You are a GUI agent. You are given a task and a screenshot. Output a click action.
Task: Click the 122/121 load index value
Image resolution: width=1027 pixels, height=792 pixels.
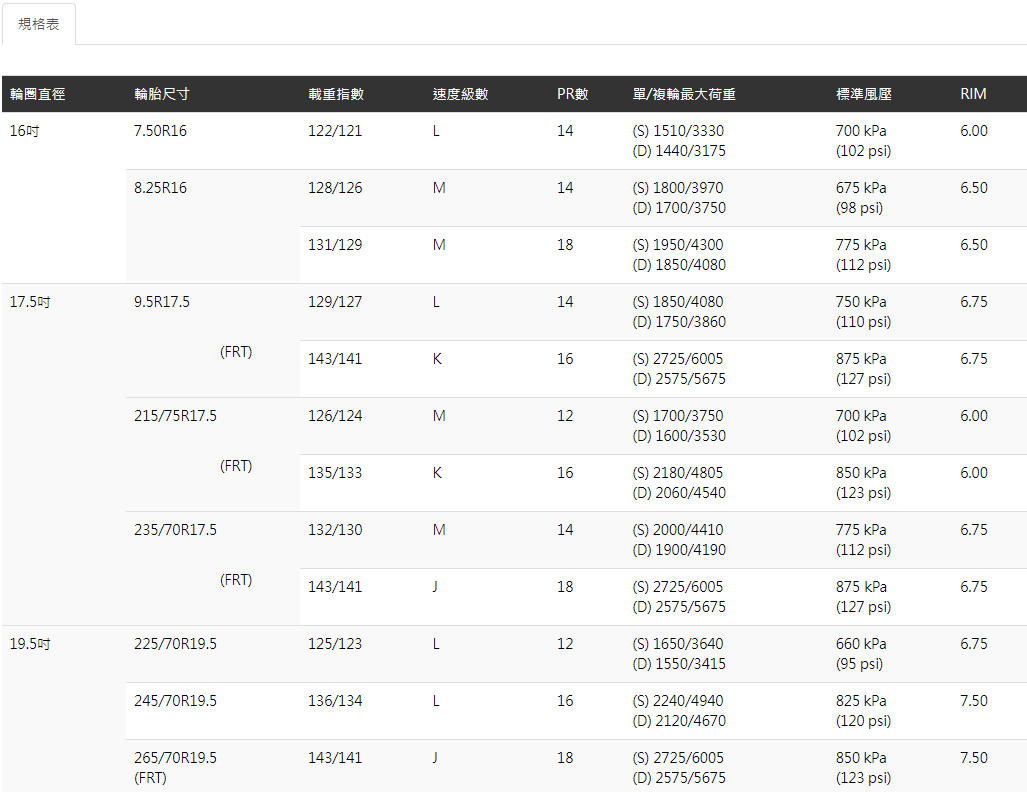coord(335,131)
